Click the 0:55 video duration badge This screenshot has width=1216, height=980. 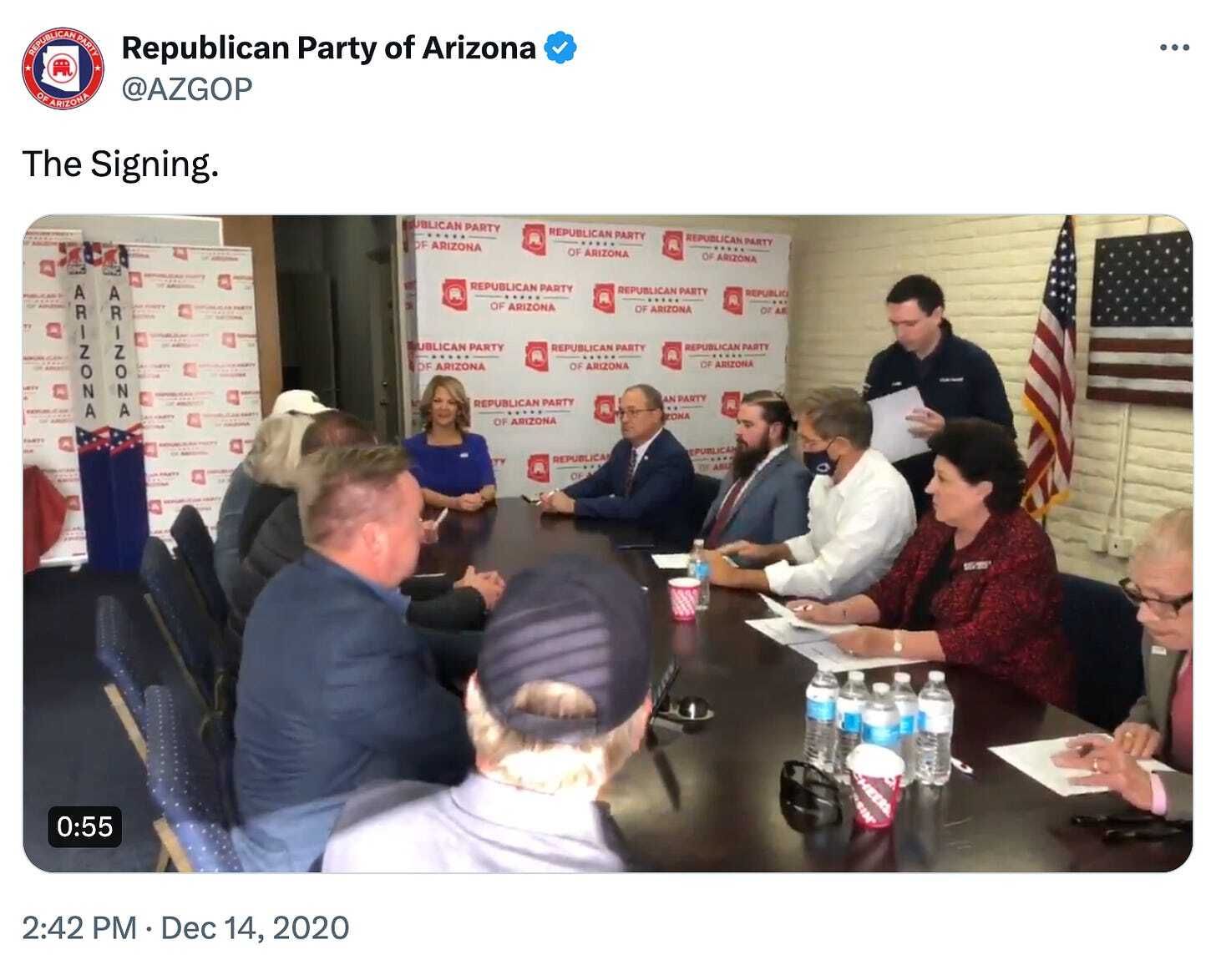coord(84,826)
